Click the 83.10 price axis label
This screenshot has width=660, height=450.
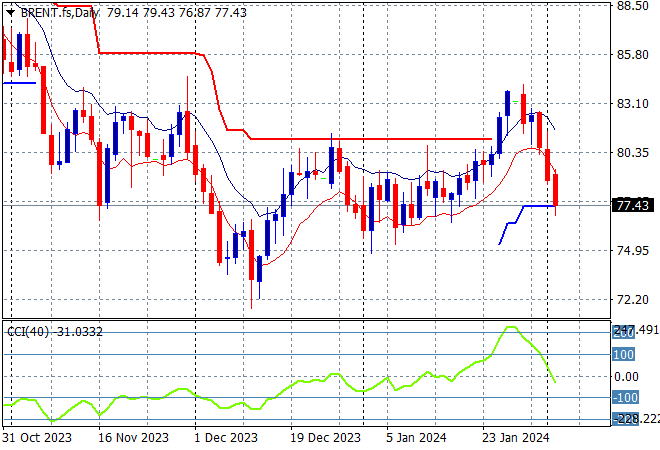(633, 104)
